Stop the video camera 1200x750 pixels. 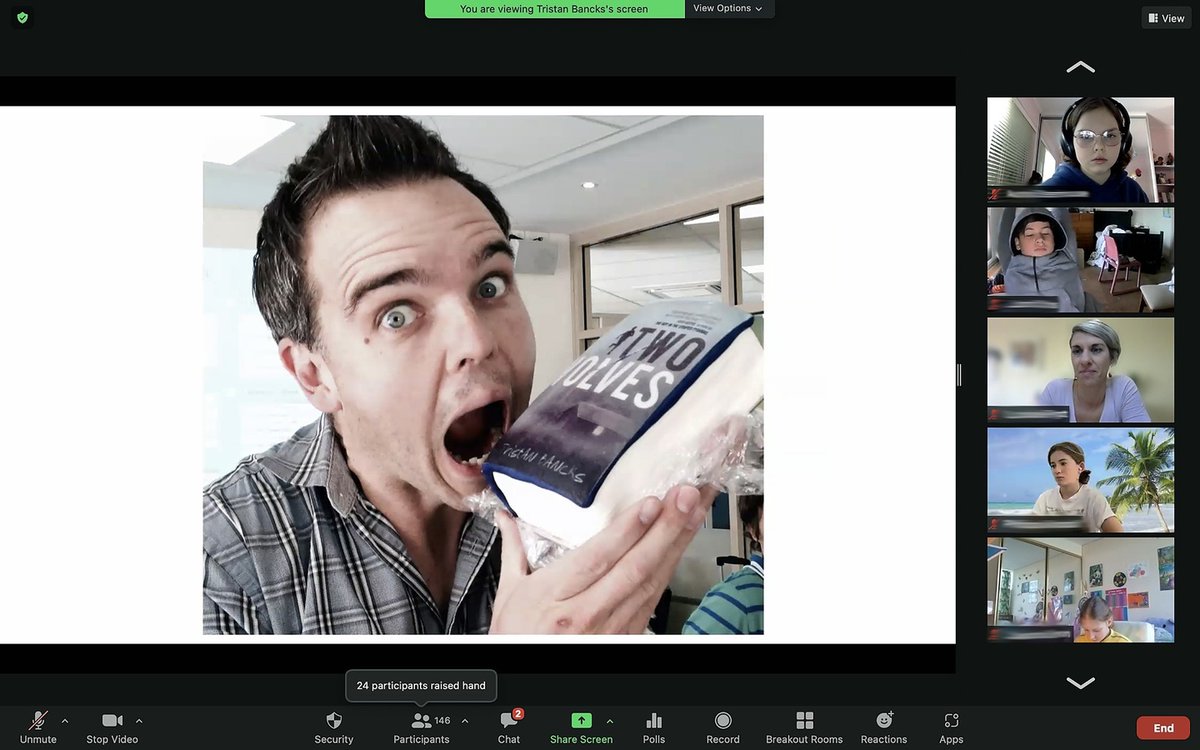[112, 727]
